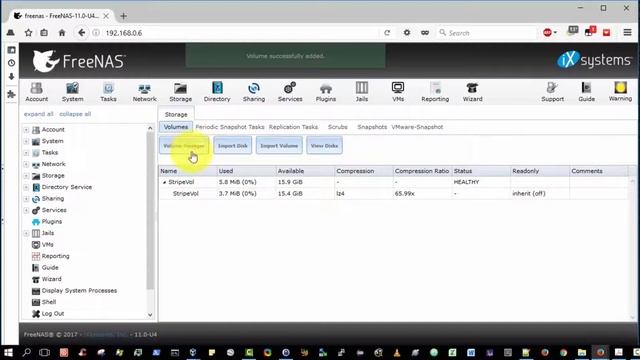
Task: Click the sidebar tree scrollbar
Action: pos(150,210)
